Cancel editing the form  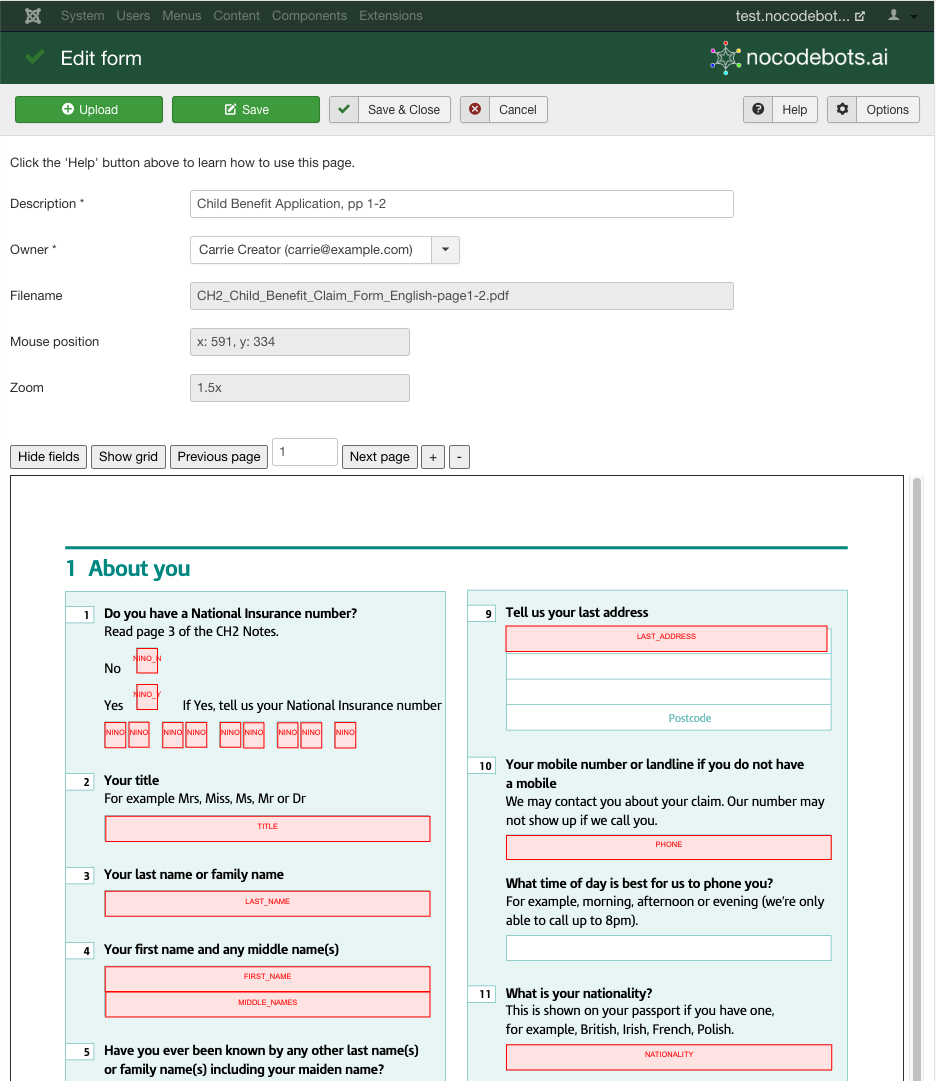[504, 110]
